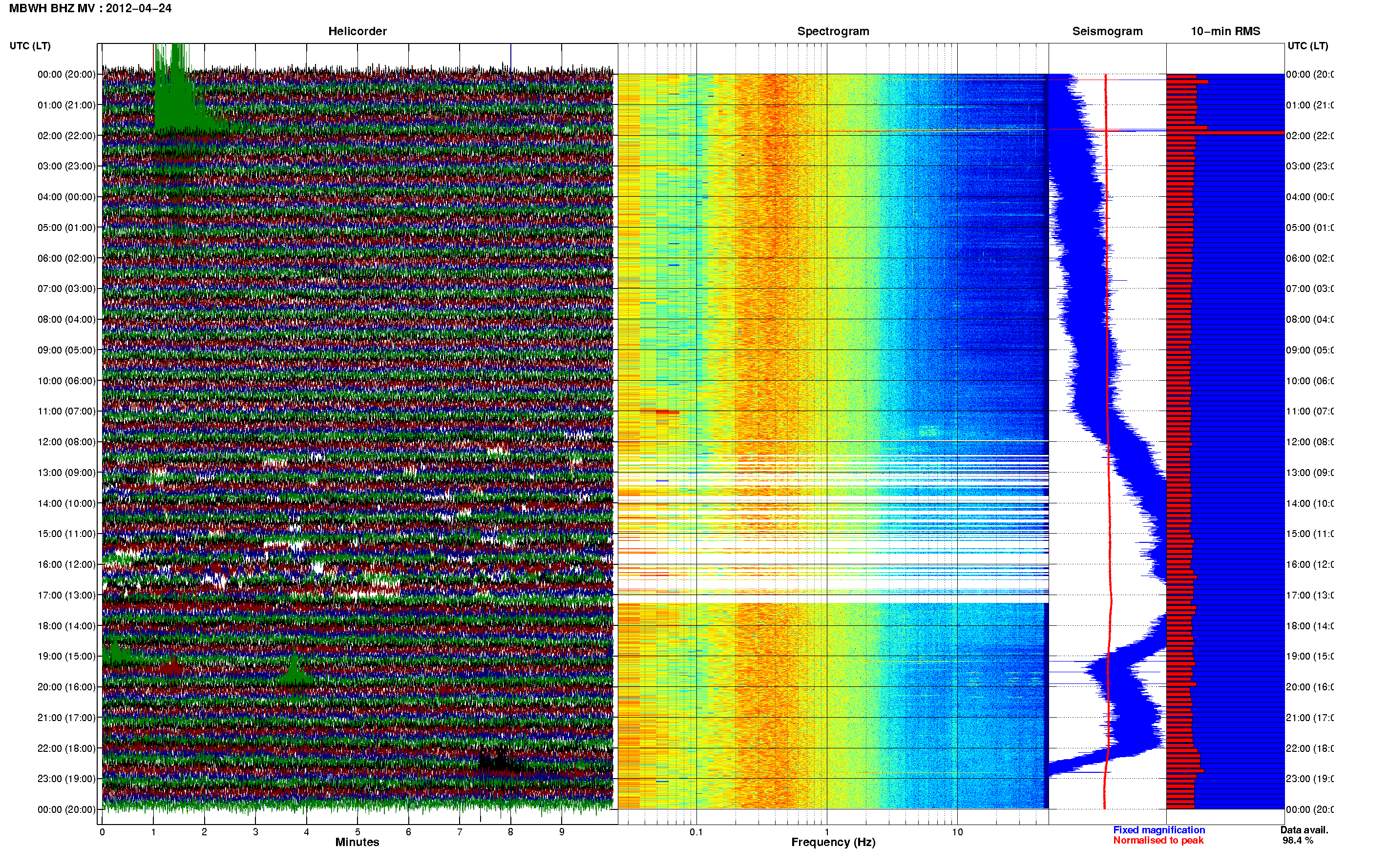Click the left 'UTC (LT)' axis heading
Image resolution: width=1389 pixels, height=868 pixels.
(x=30, y=46)
